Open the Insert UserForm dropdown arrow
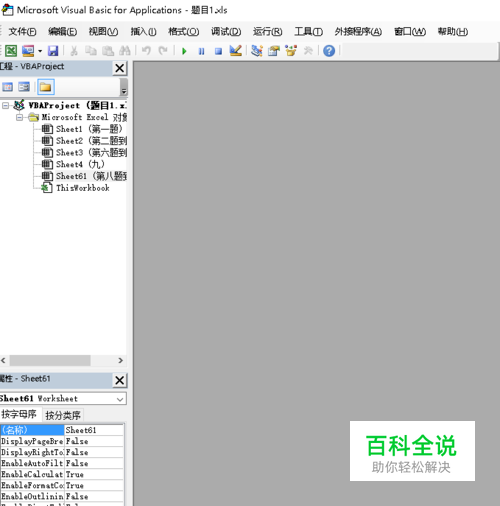500x506 pixels. click(40, 51)
